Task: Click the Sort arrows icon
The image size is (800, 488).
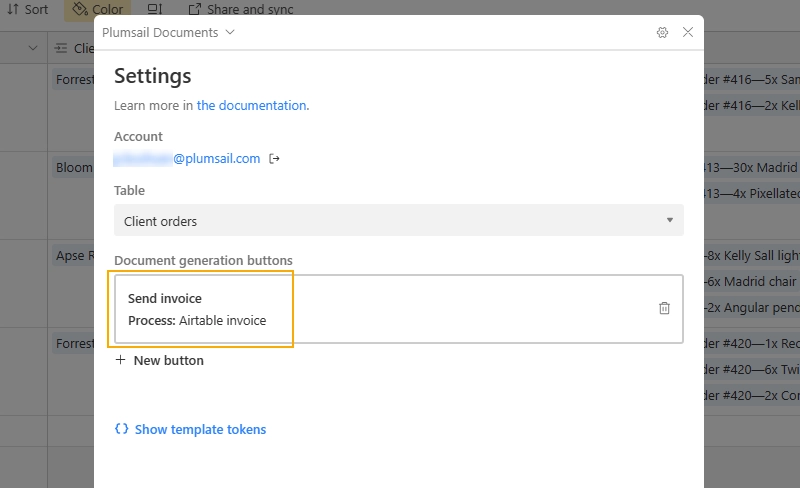Action: tap(13, 9)
